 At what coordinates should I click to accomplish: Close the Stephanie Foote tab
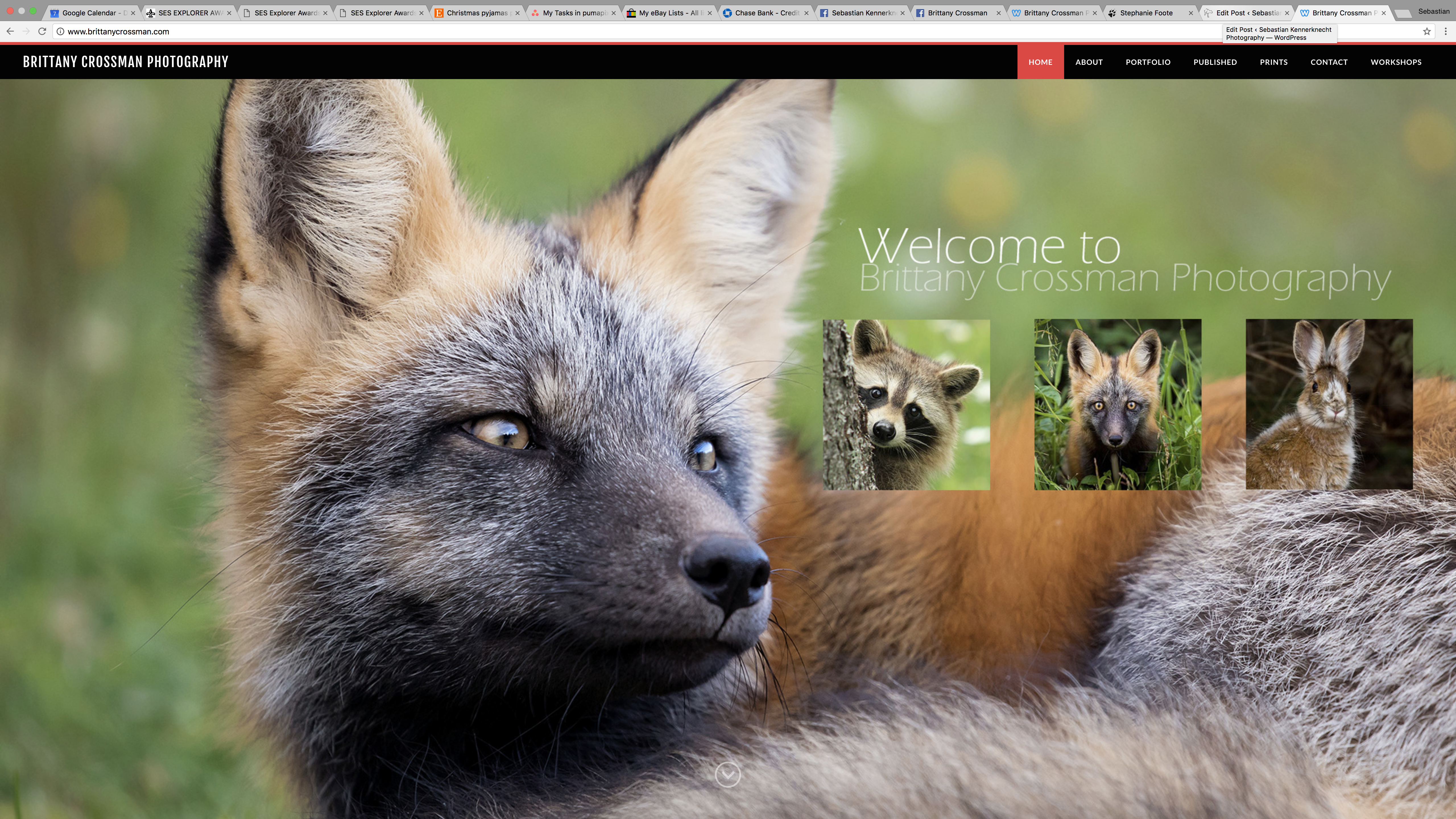(x=1190, y=13)
